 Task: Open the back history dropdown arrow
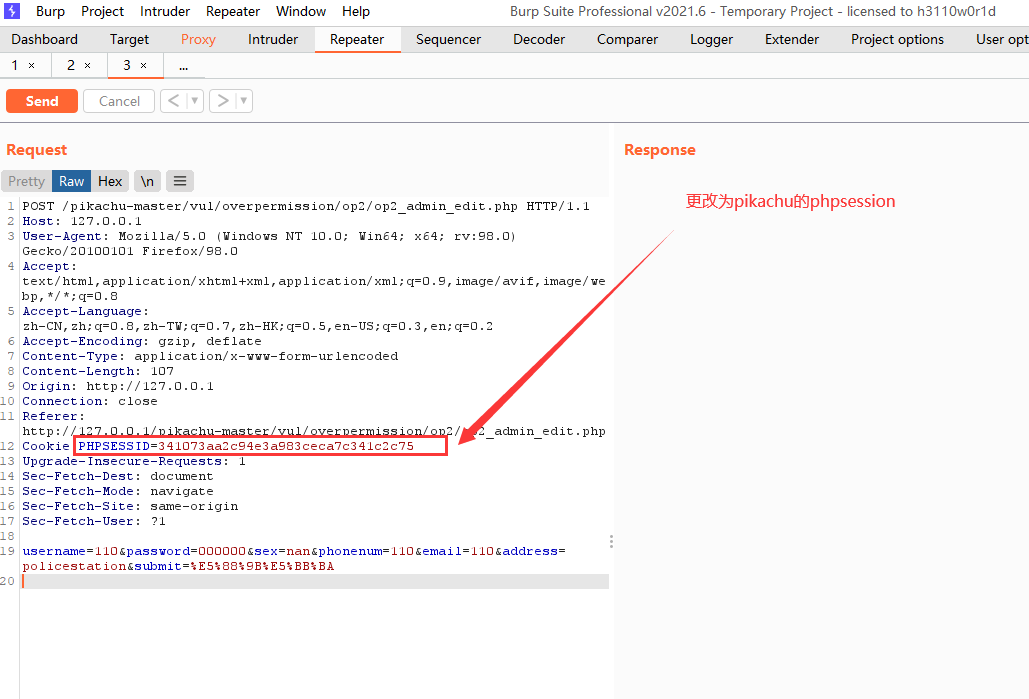[195, 101]
